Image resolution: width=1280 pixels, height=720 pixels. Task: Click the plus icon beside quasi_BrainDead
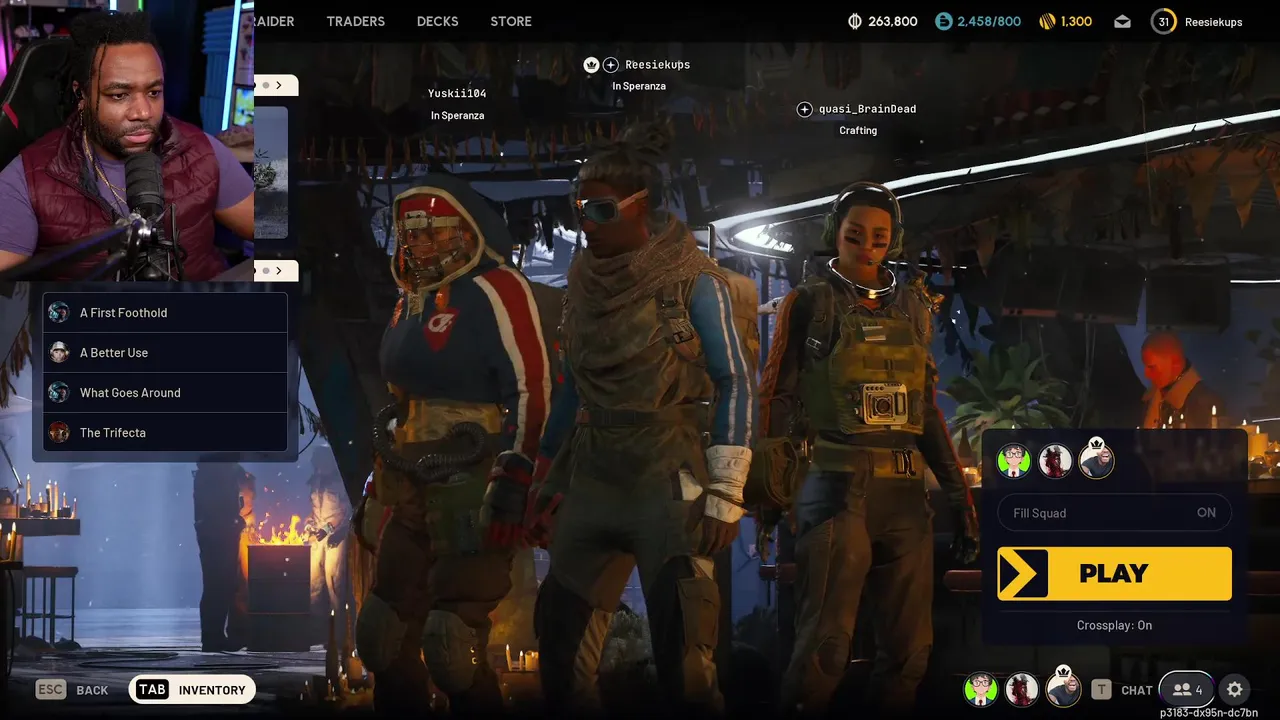click(x=804, y=109)
